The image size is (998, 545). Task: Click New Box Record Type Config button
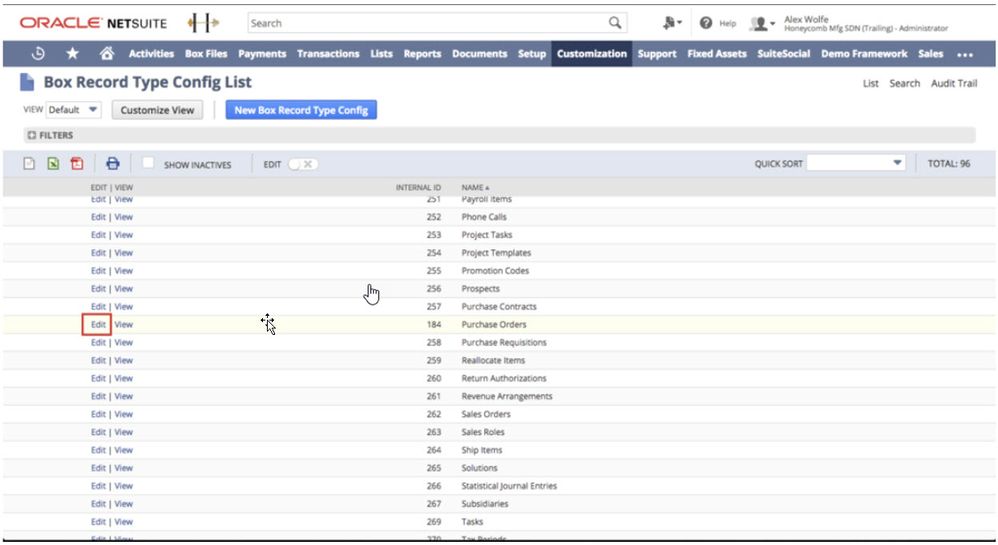click(x=301, y=110)
